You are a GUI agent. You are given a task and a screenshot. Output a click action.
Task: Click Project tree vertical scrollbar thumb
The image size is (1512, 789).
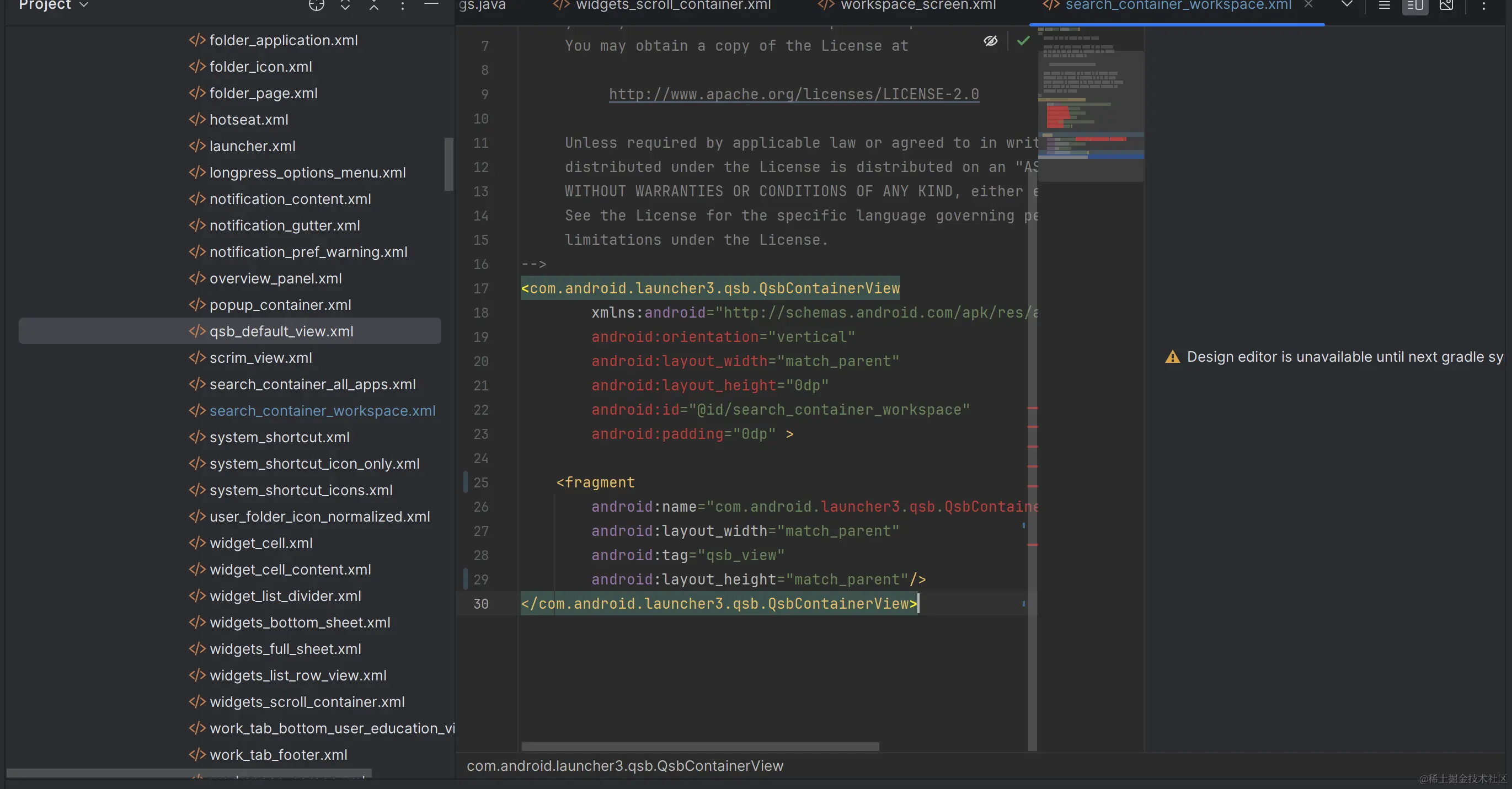pyautogui.click(x=449, y=164)
